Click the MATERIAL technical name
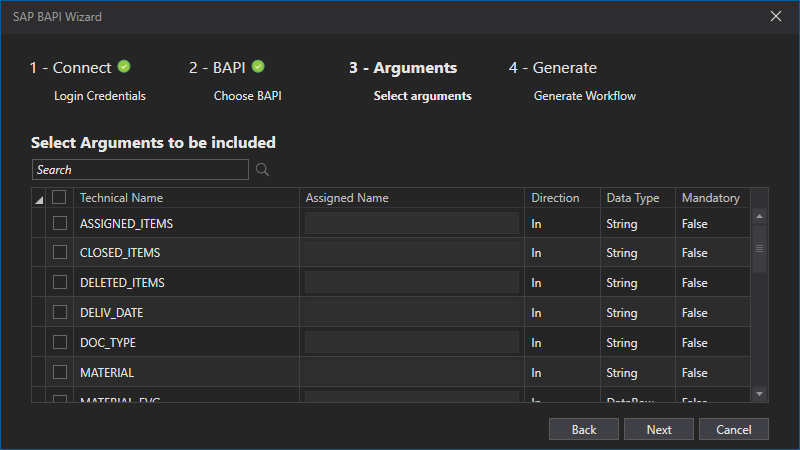 pos(107,372)
